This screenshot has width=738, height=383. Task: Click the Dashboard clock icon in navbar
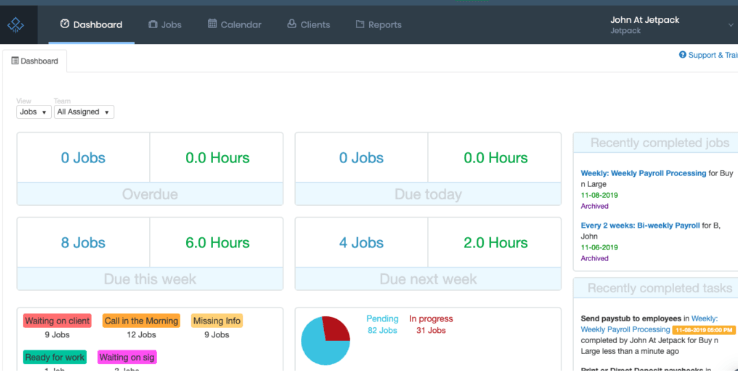point(64,24)
